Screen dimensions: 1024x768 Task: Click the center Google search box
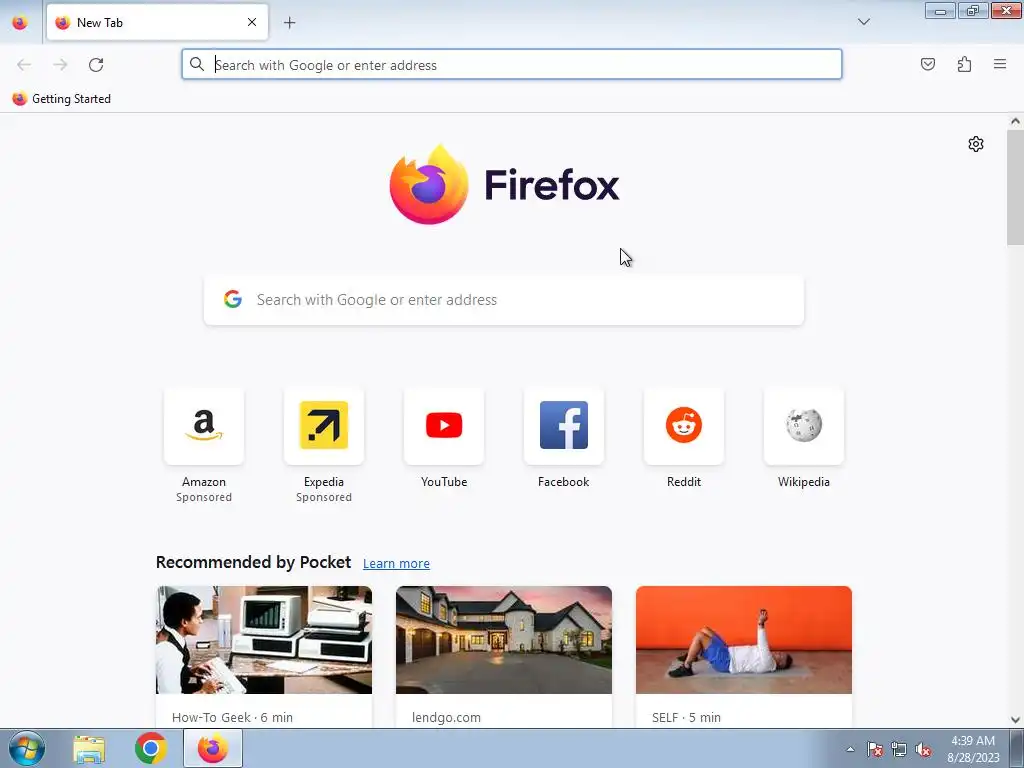(x=504, y=300)
